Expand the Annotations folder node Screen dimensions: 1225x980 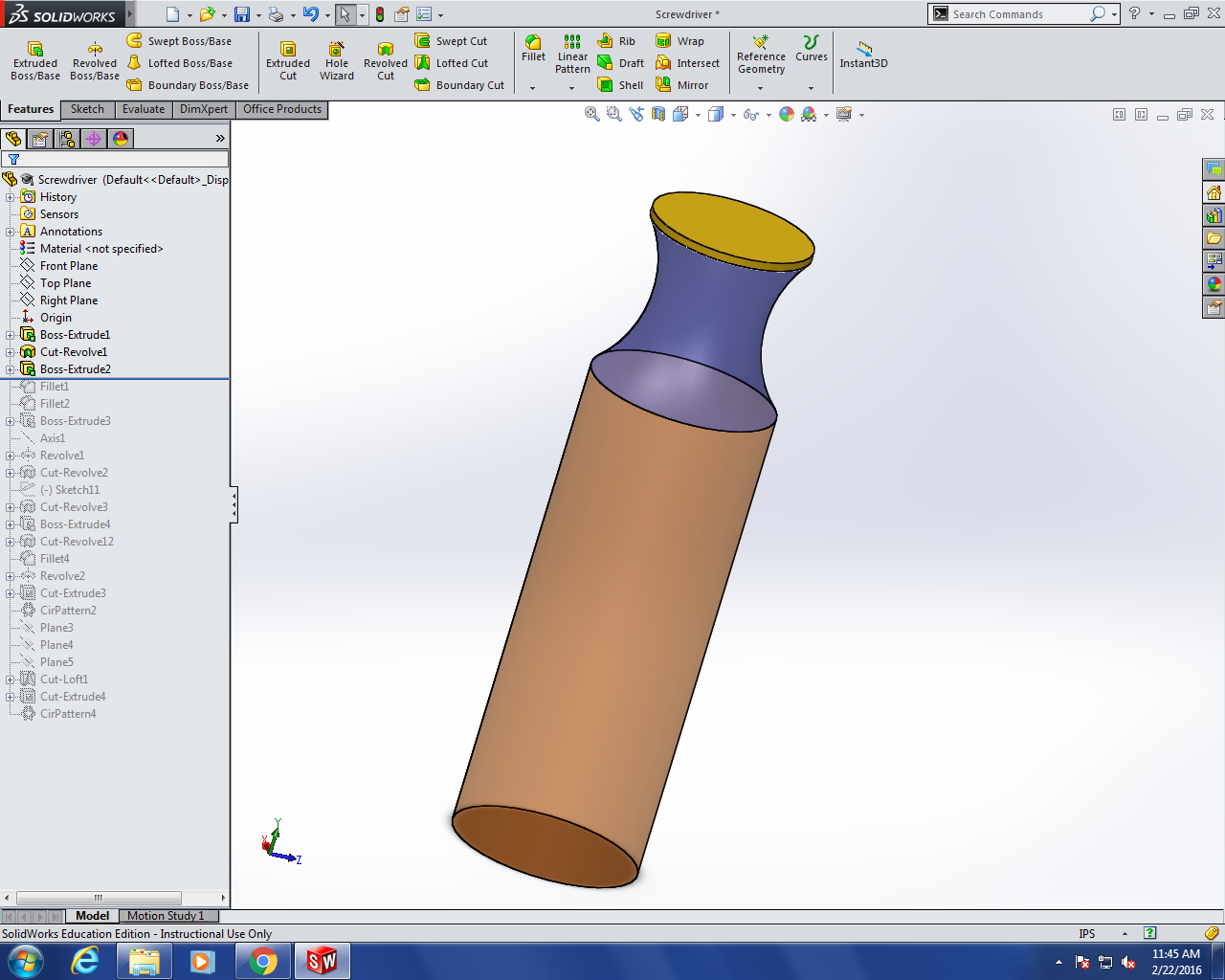[11, 232]
